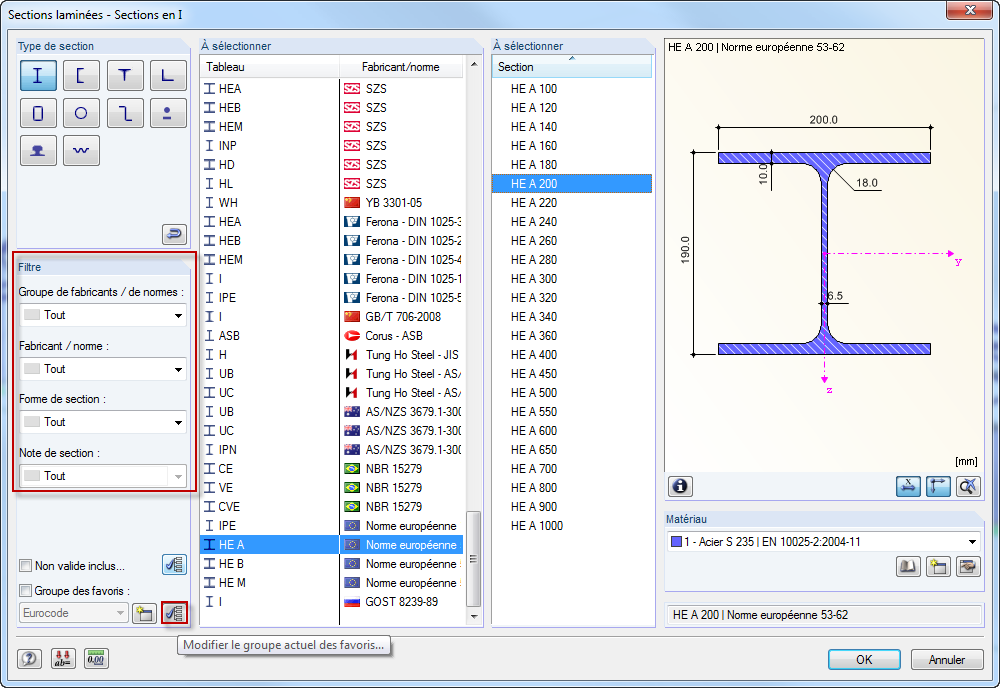This screenshot has width=1000, height=688.
Task: Select section HE A 600
Action: (571, 431)
